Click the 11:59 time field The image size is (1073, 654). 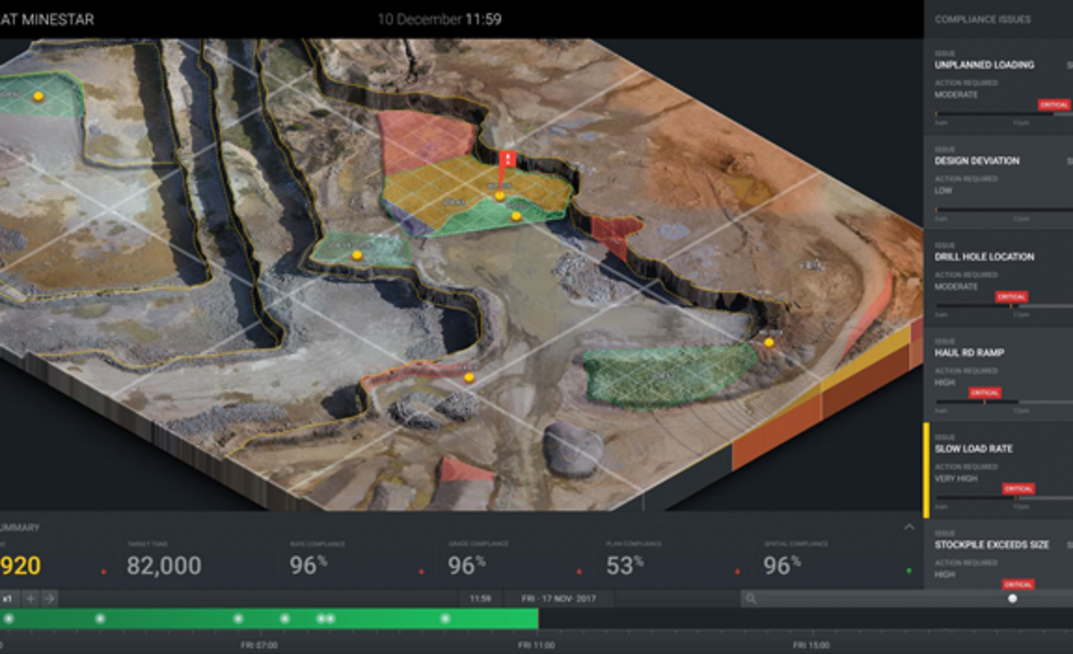(x=481, y=598)
